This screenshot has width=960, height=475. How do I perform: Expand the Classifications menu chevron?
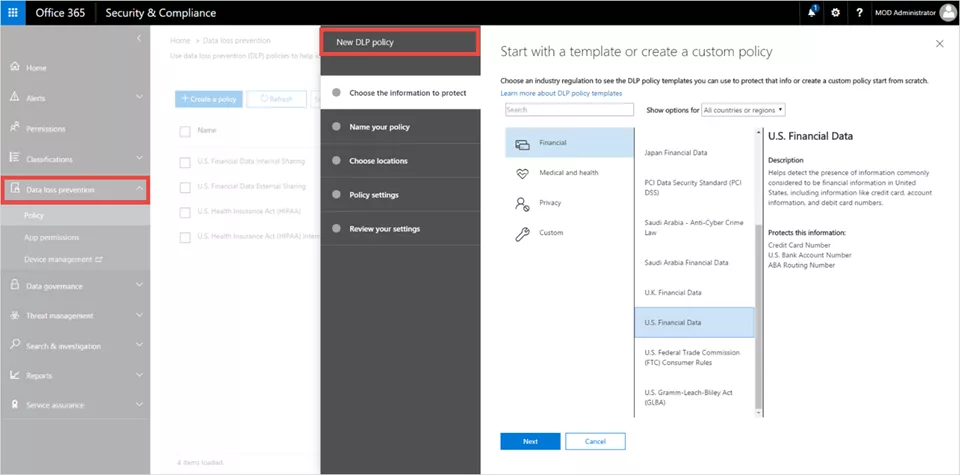click(139, 158)
